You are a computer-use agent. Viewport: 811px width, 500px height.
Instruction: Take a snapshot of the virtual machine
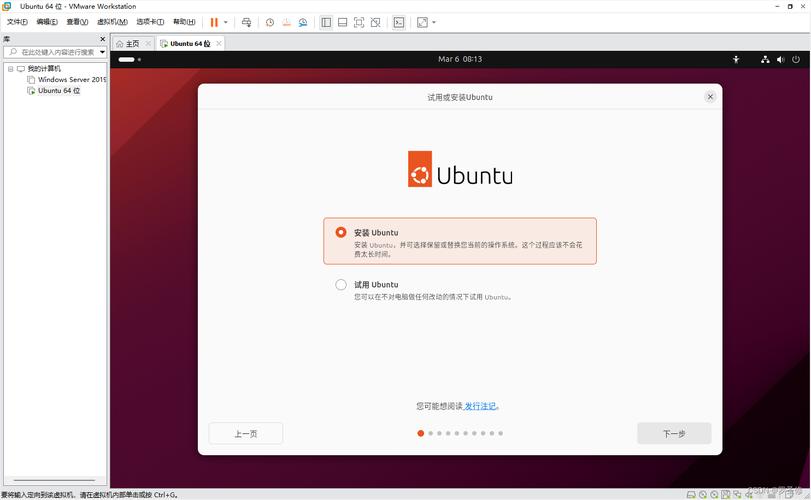(269, 22)
